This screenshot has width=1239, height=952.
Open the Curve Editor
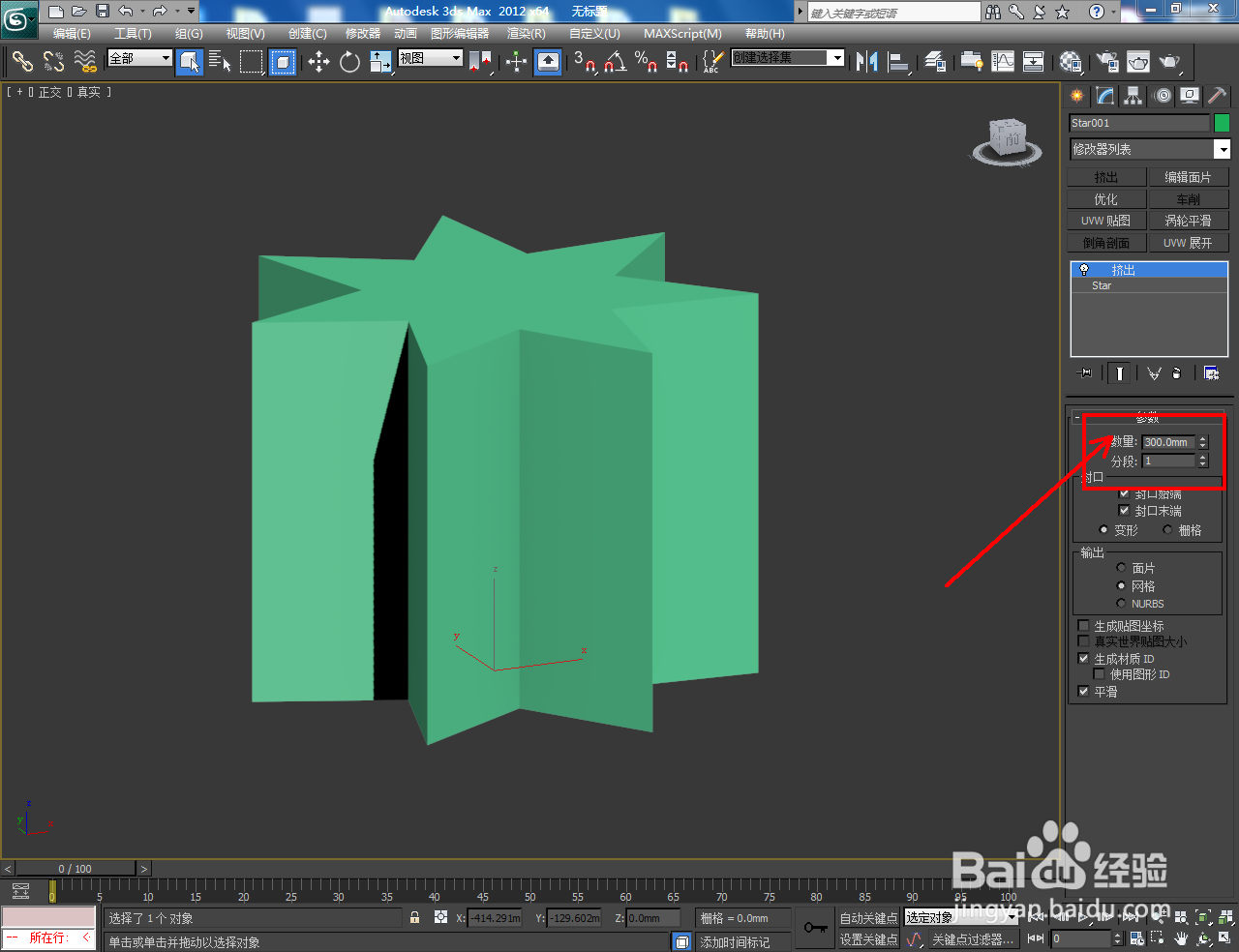click(1003, 61)
